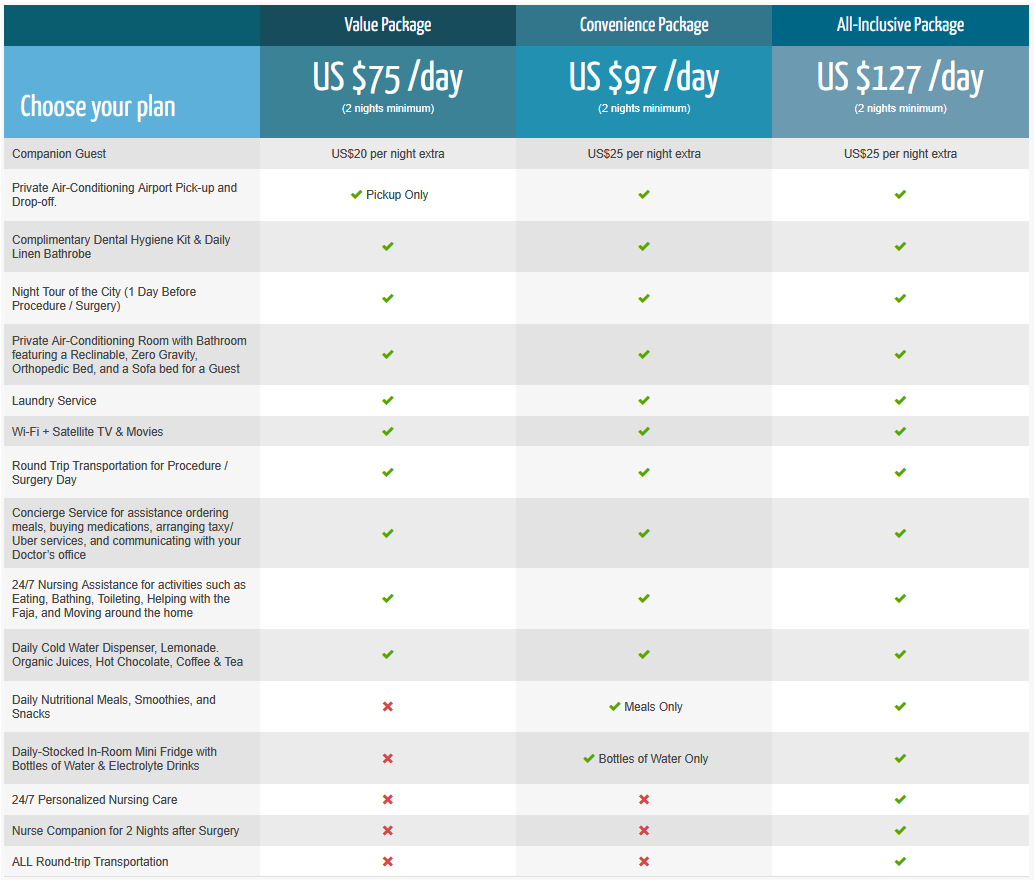This screenshot has height=880, width=1034.
Task: Click checkmark beside Meals Only
Action: point(614,707)
